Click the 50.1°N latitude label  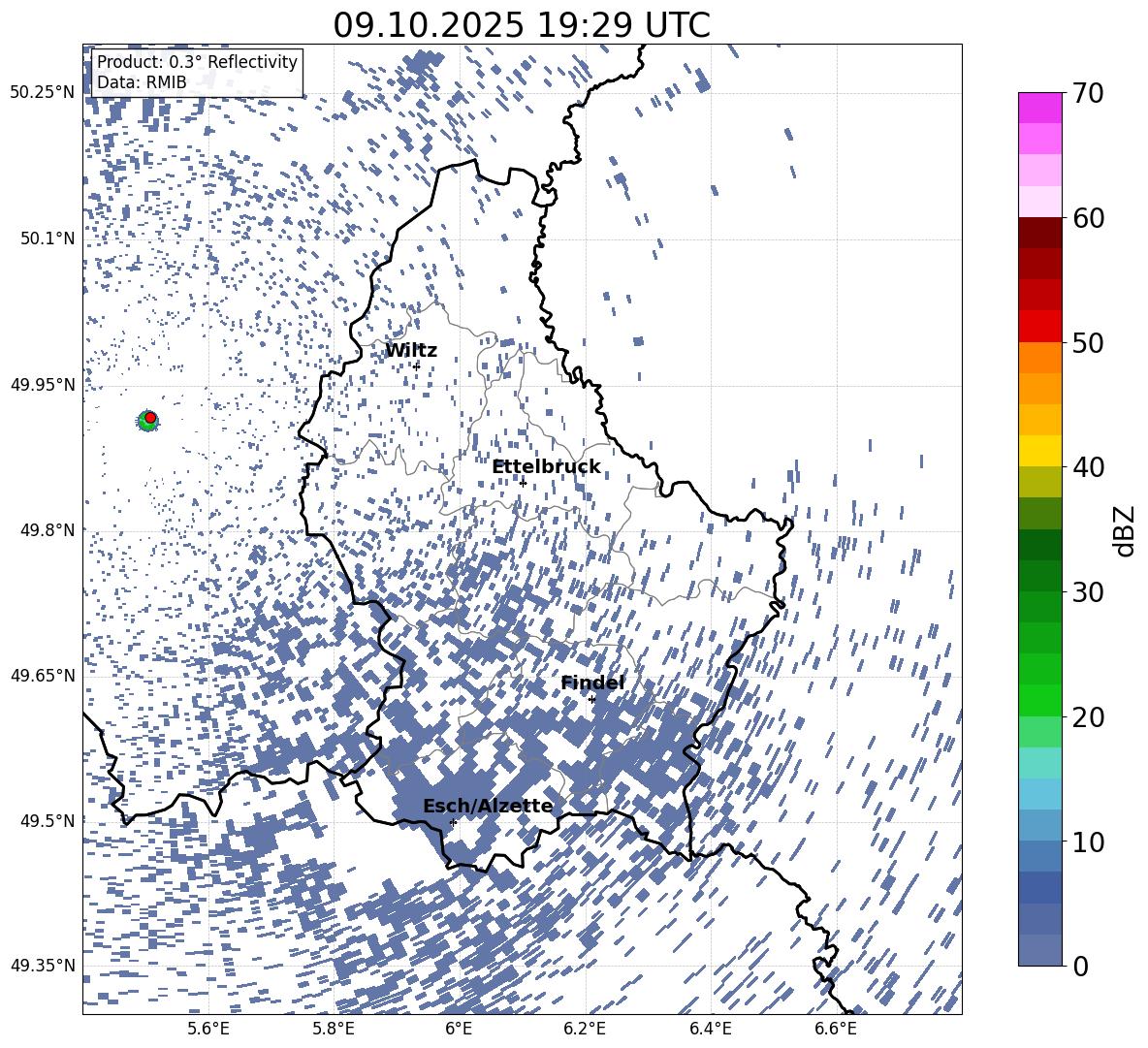48,238
